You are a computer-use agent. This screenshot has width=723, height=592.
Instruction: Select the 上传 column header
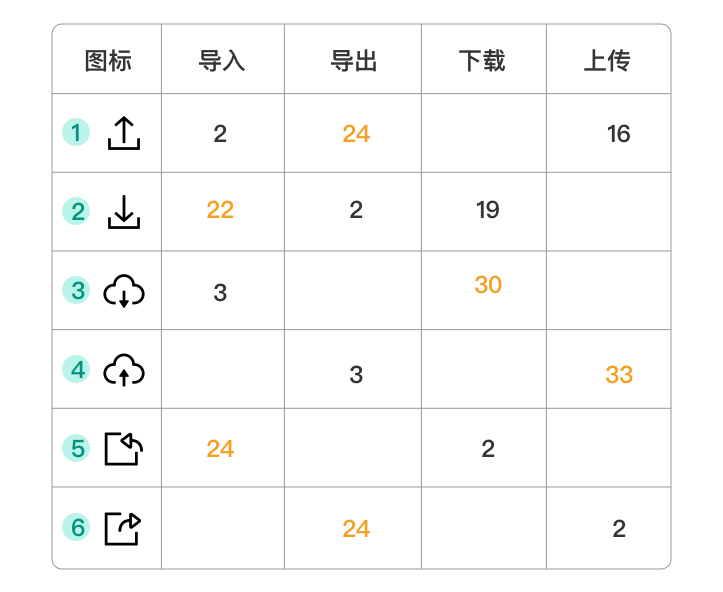[607, 61]
